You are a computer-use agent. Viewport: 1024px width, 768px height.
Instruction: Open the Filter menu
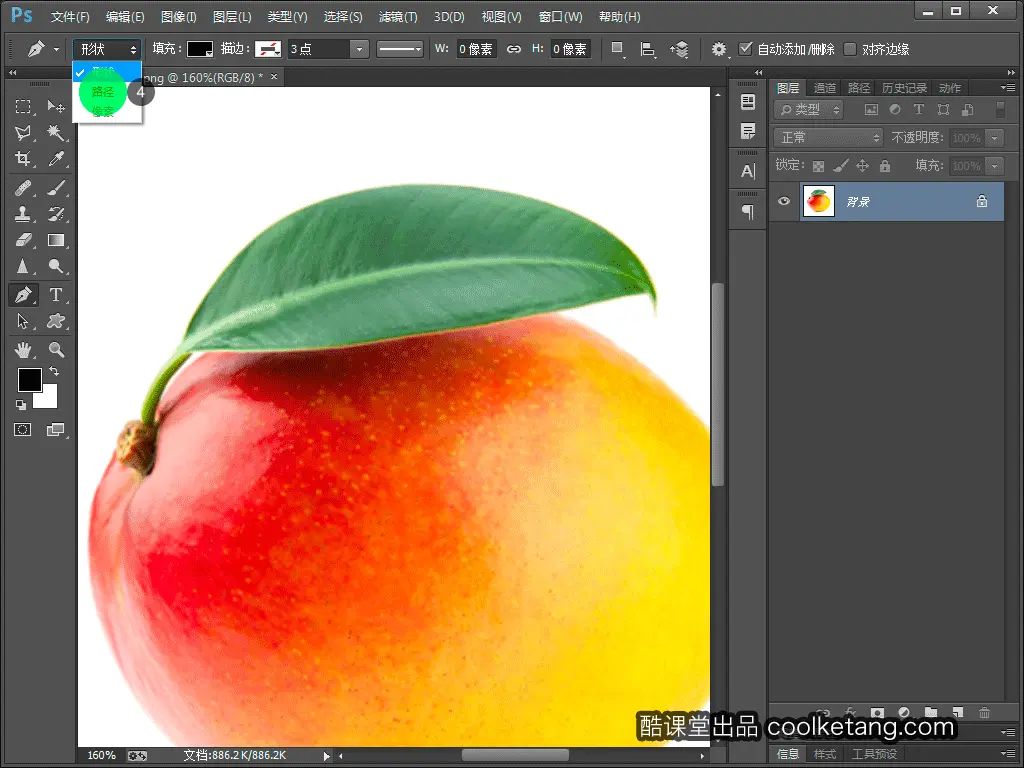pyautogui.click(x=398, y=17)
